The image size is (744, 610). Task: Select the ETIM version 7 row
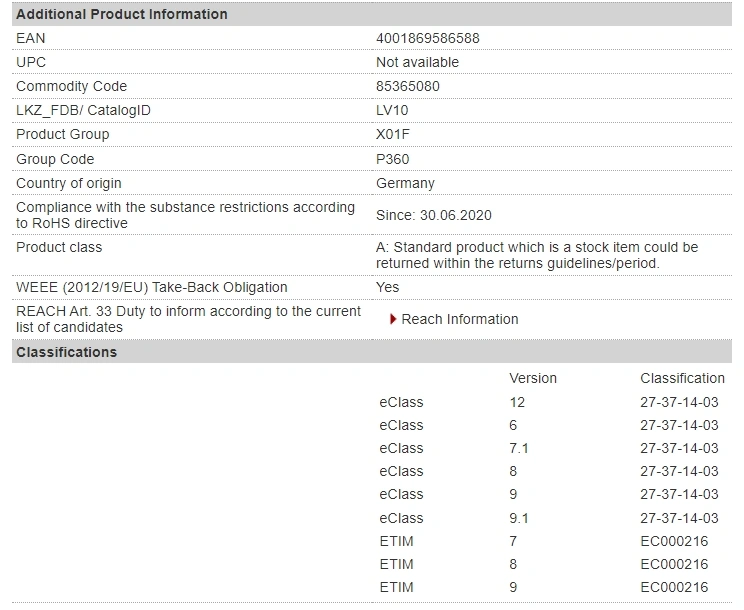[x=549, y=541]
